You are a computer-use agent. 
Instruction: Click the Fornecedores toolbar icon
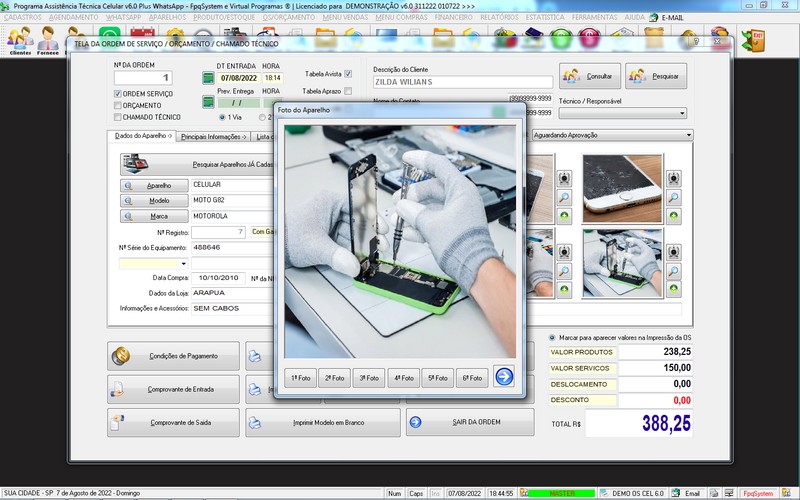tap(48, 42)
